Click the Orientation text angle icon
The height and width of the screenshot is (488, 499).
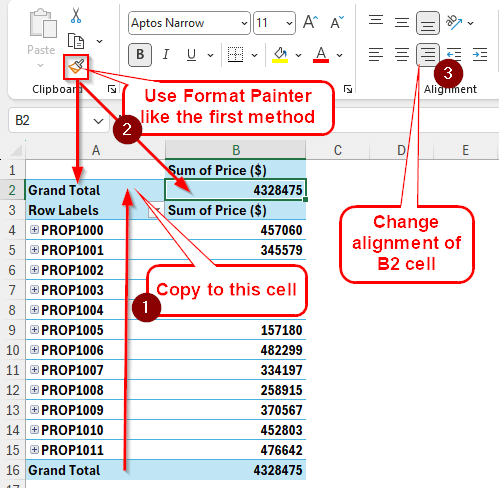click(x=454, y=23)
